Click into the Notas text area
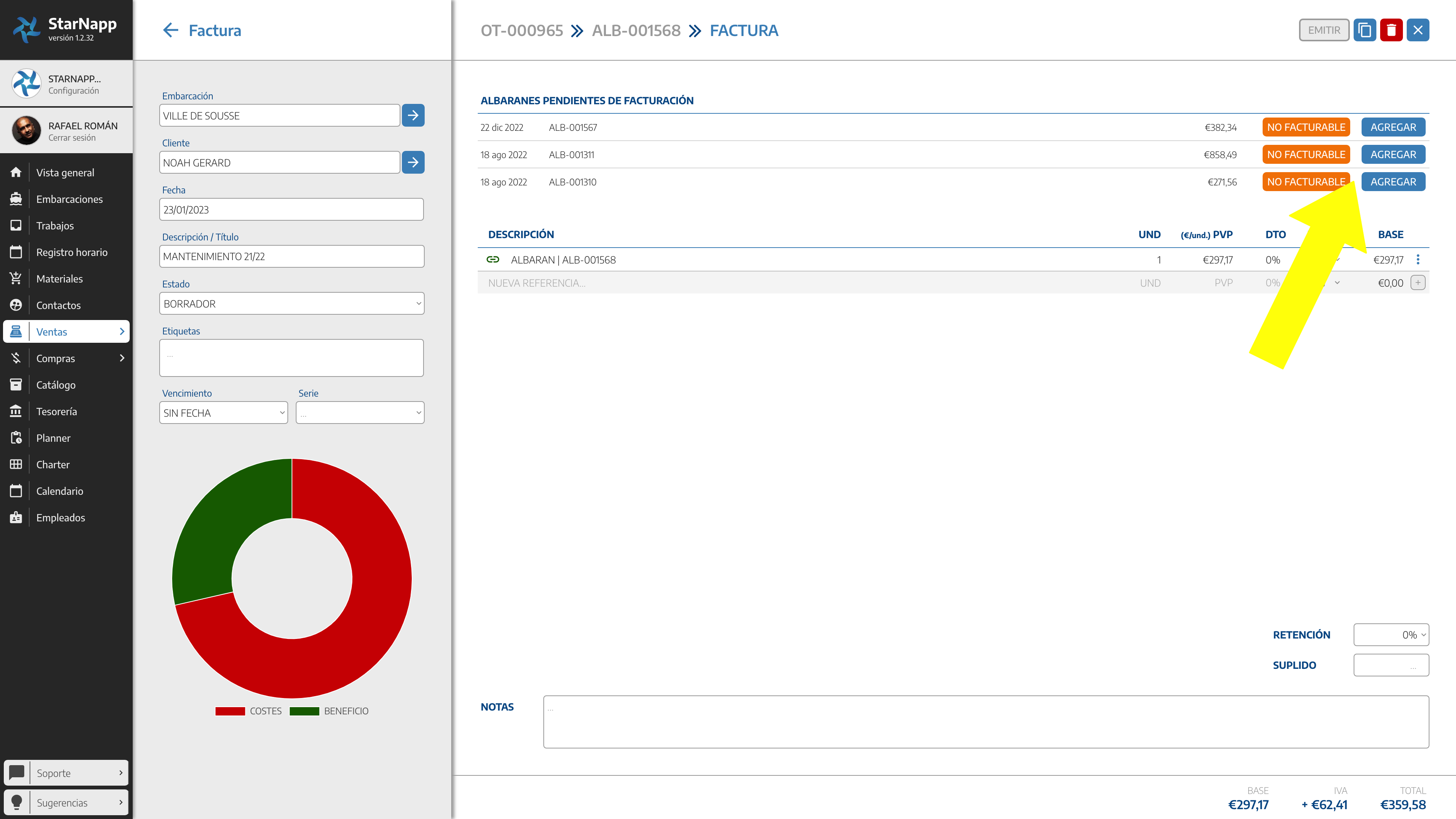The width and height of the screenshot is (1456, 819). (x=986, y=722)
